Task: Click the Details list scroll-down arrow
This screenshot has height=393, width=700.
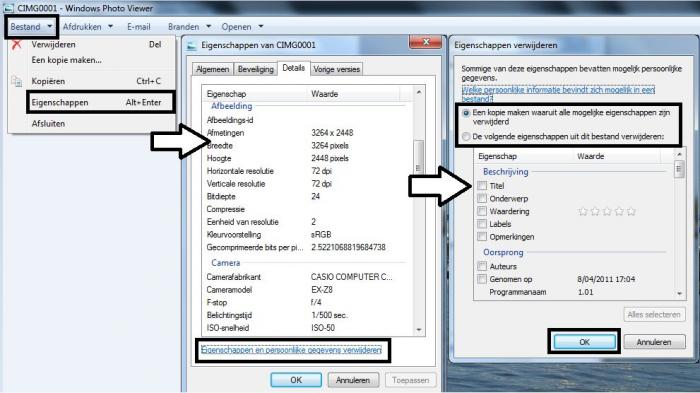Action: (419, 330)
